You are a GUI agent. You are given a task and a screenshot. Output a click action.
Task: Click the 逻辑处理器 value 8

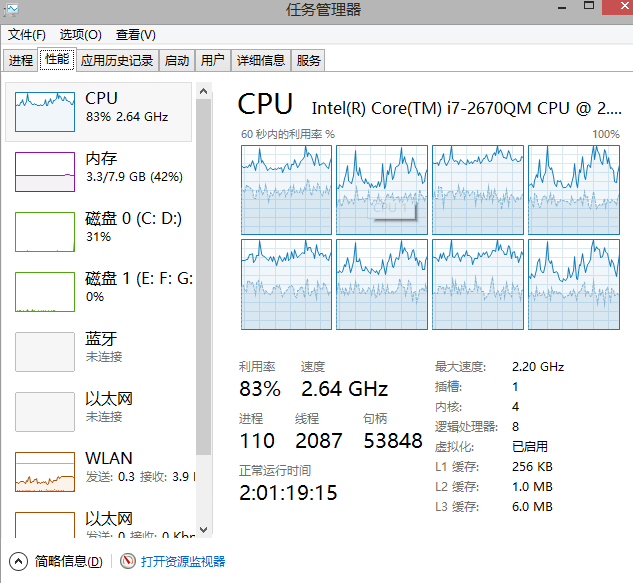(516, 427)
